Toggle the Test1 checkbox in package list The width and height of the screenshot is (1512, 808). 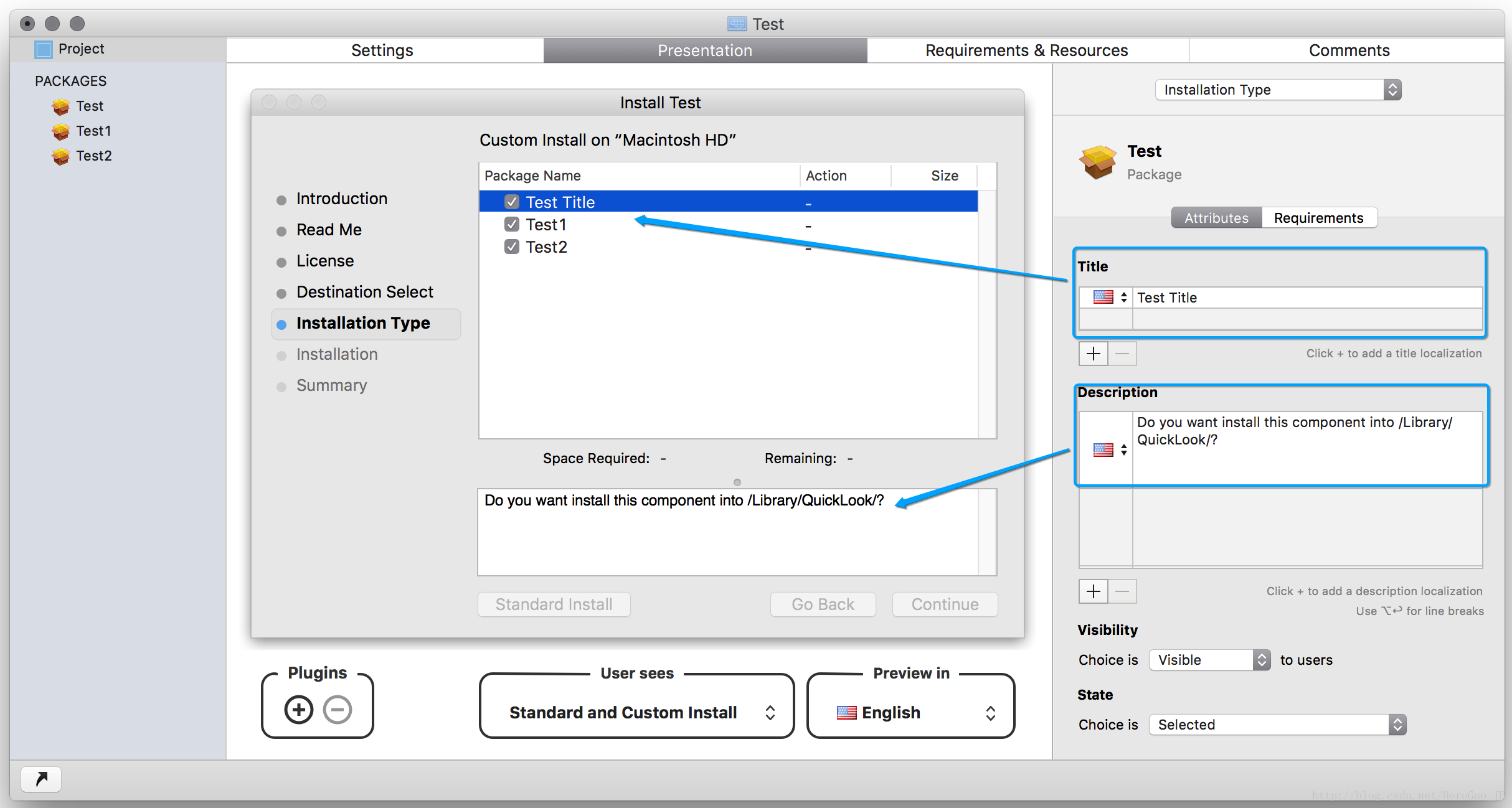click(x=511, y=225)
